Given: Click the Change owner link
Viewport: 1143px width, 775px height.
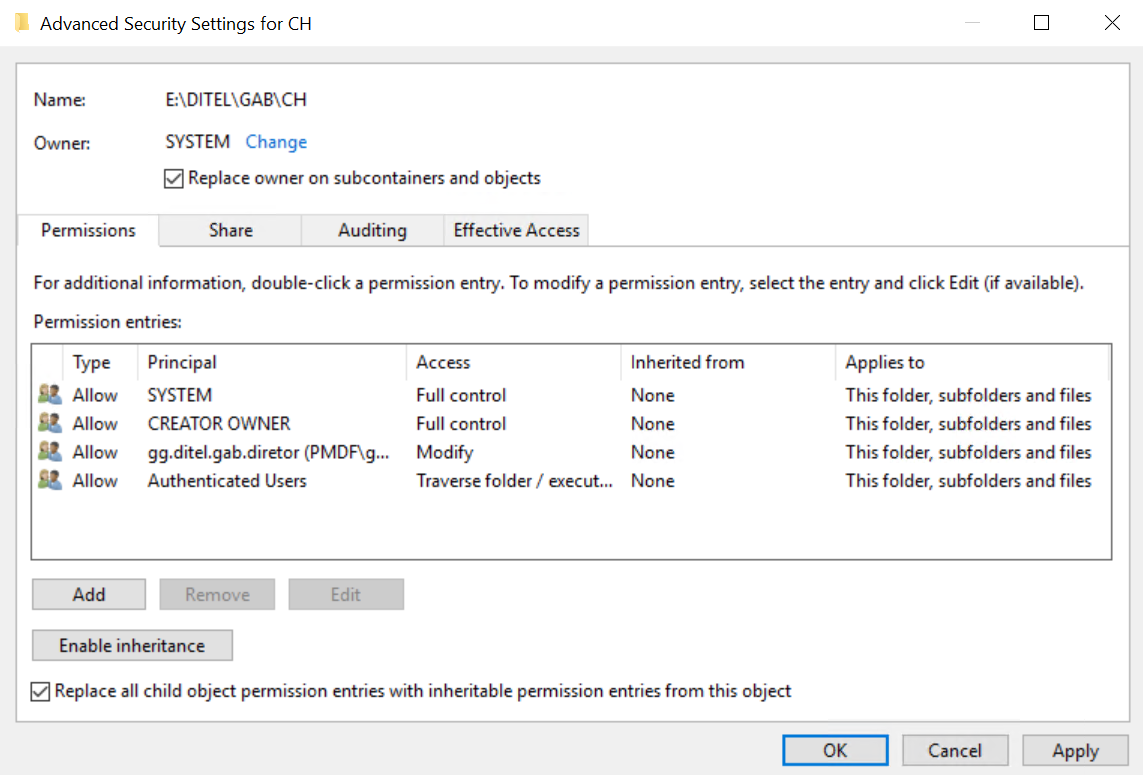Looking at the screenshot, I should [x=276, y=142].
